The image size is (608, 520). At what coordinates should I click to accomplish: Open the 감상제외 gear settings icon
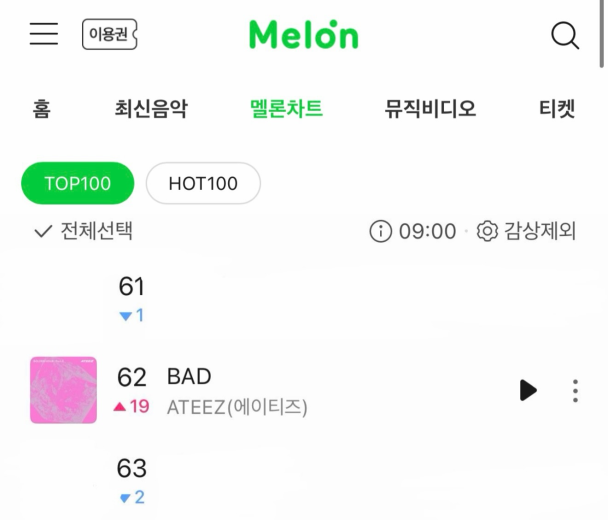point(487,231)
